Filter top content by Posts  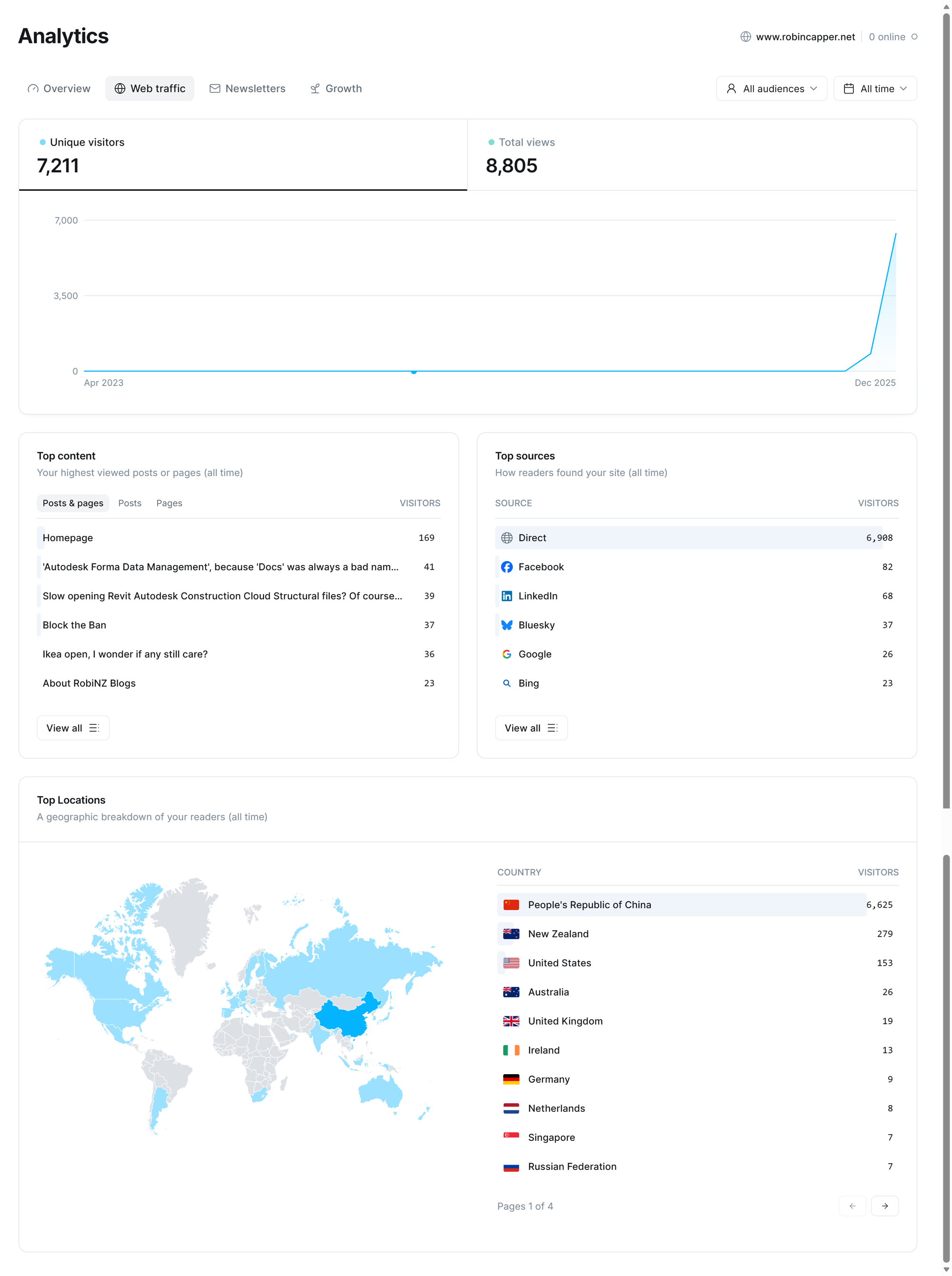pyautogui.click(x=129, y=503)
